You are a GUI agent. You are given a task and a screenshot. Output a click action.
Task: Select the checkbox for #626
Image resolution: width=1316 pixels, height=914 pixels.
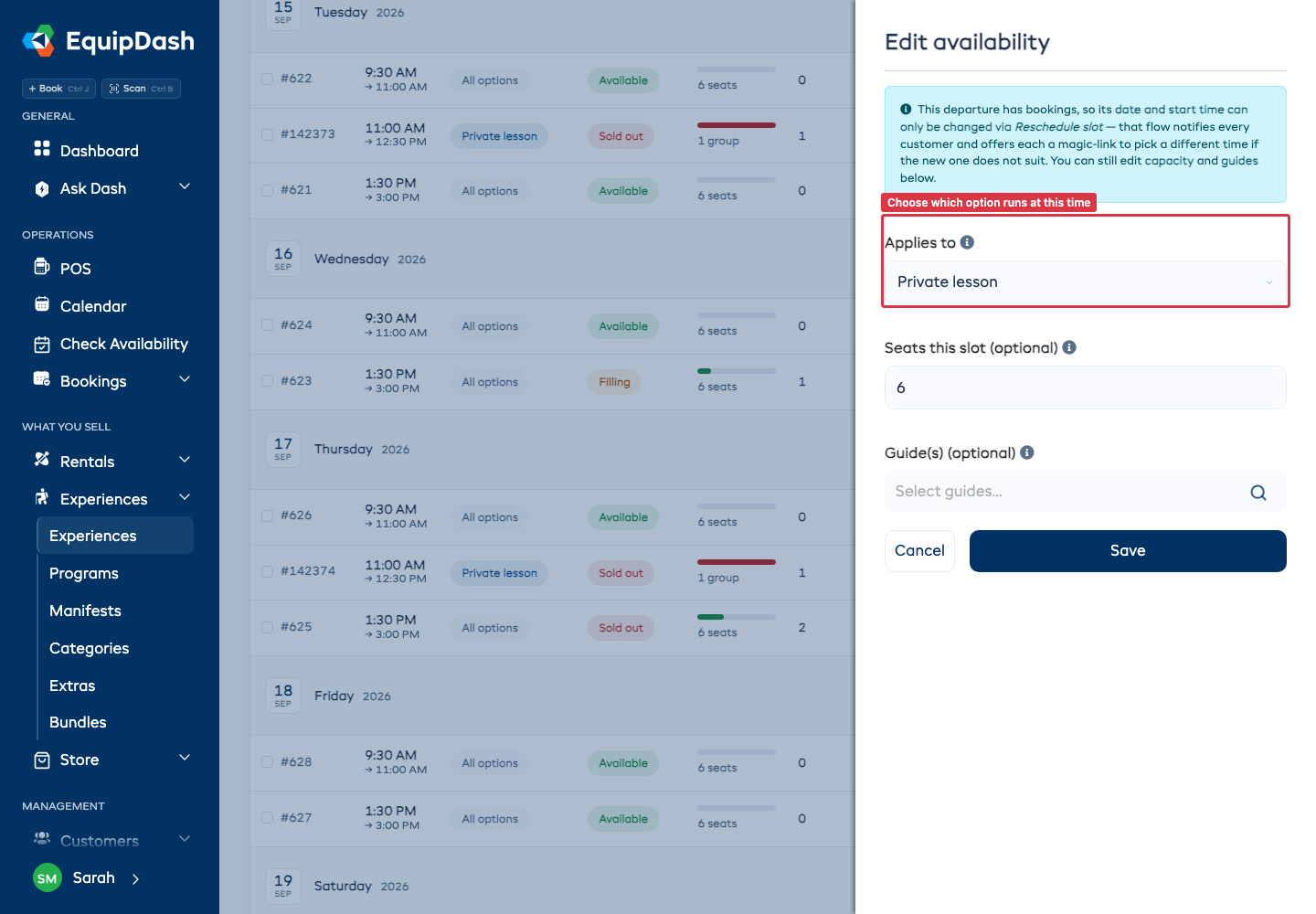point(268,515)
